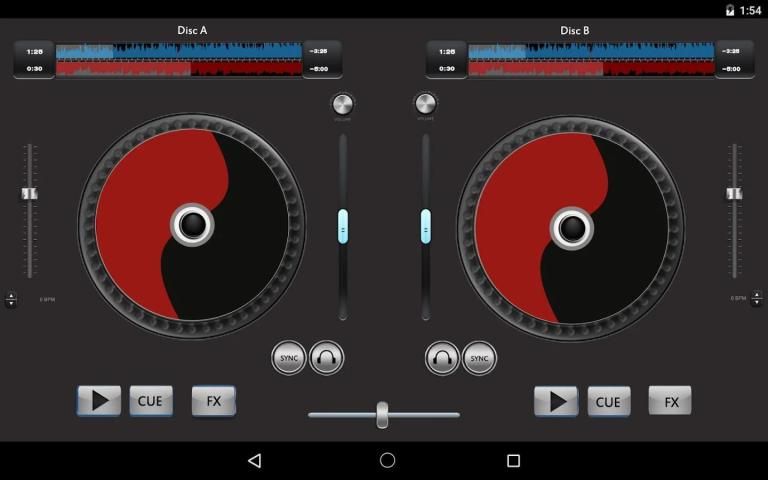768x480 pixels.
Task: Click the Disc A vertical volume fader
Action: coord(343,226)
